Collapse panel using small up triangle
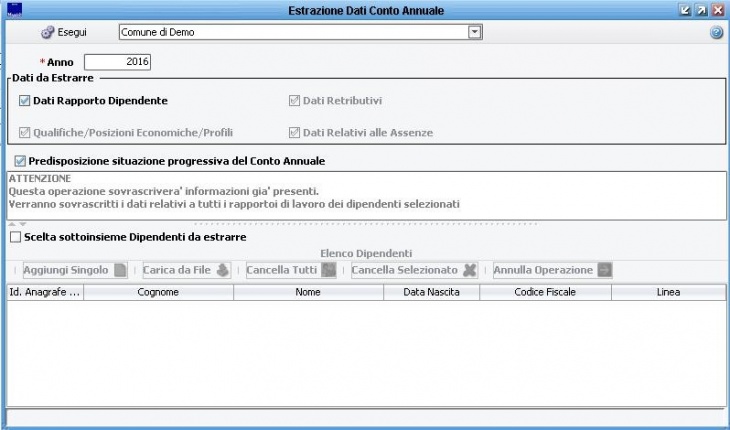The image size is (730, 430). pyautogui.click(x=12, y=224)
